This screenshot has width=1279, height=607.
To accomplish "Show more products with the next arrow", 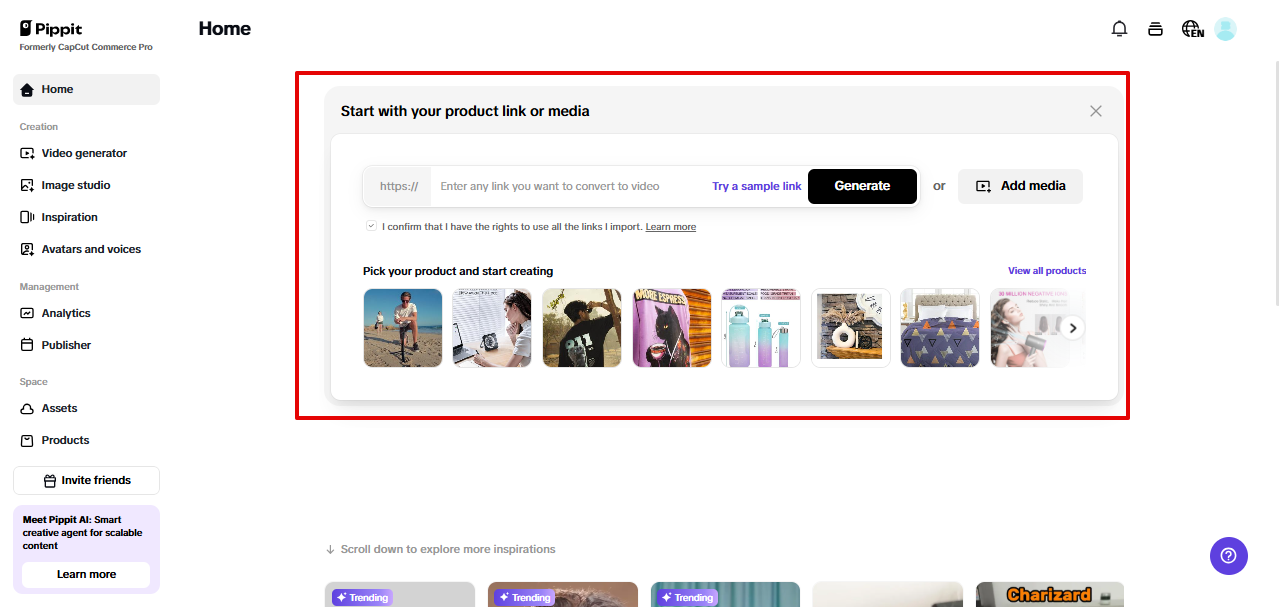I will pyautogui.click(x=1072, y=327).
